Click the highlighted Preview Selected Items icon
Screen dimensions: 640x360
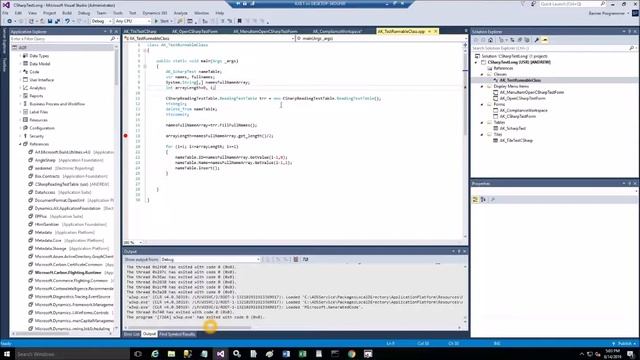pyautogui.click(x=545, y=40)
